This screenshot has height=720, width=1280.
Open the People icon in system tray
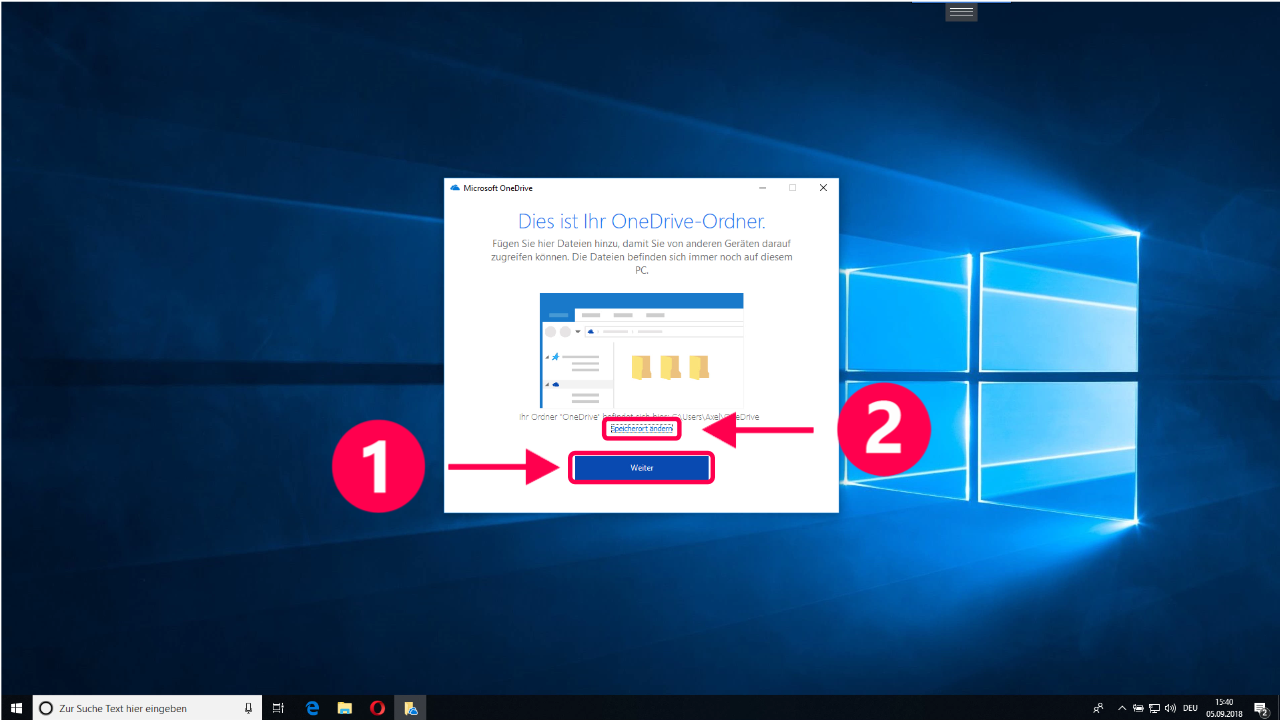(1098, 708)
